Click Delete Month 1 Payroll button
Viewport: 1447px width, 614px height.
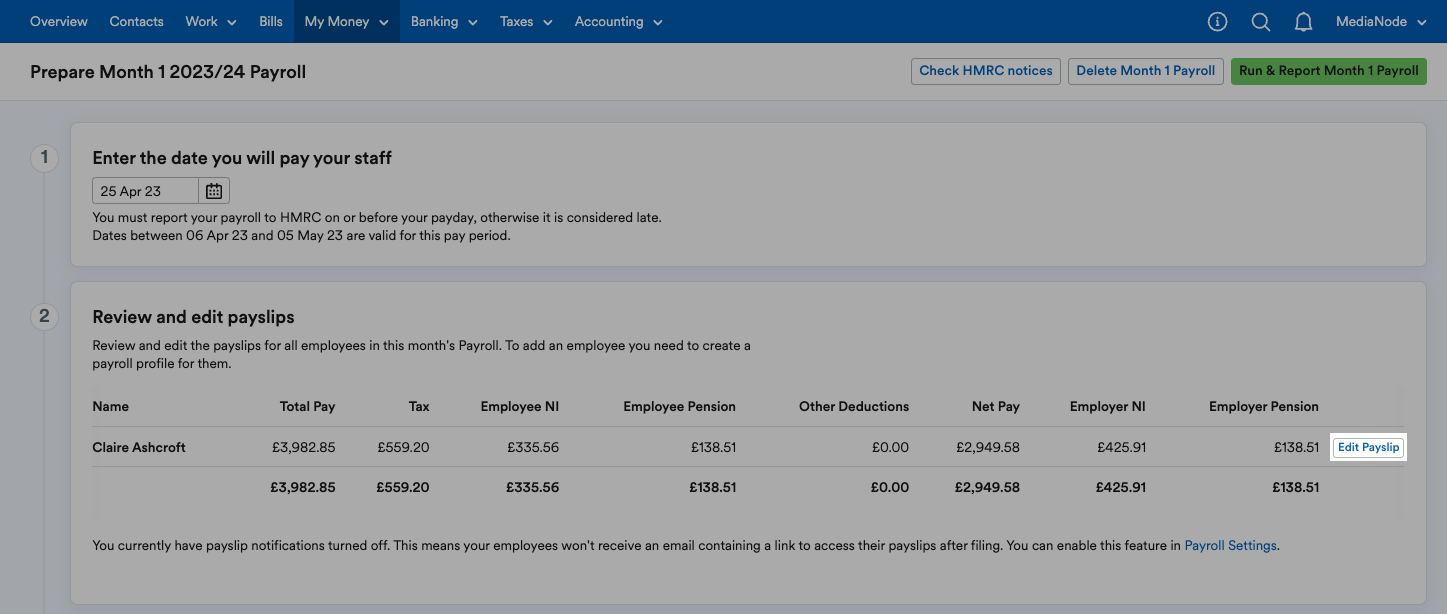pyautogui.click(x=1146, y=71)
